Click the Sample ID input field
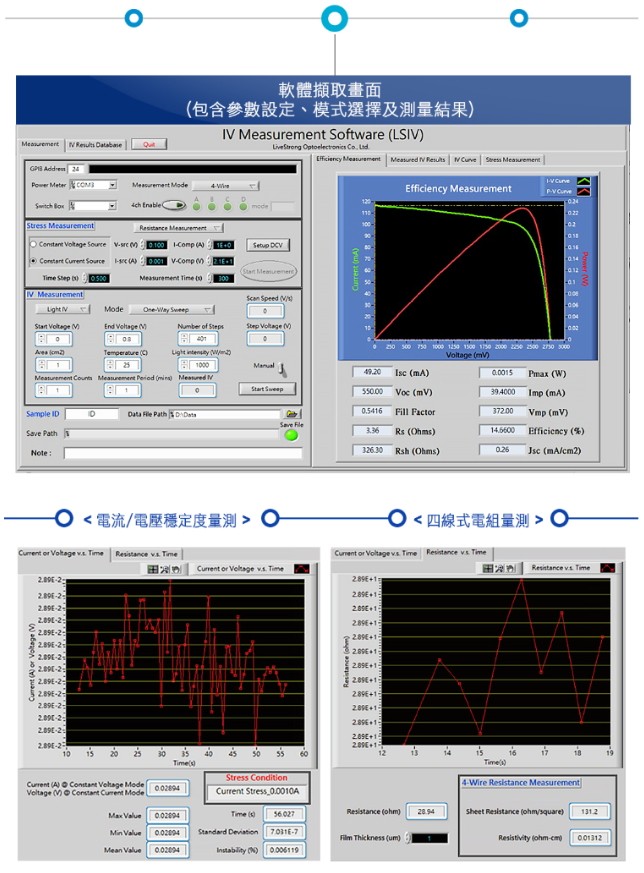 pos(91,414)
